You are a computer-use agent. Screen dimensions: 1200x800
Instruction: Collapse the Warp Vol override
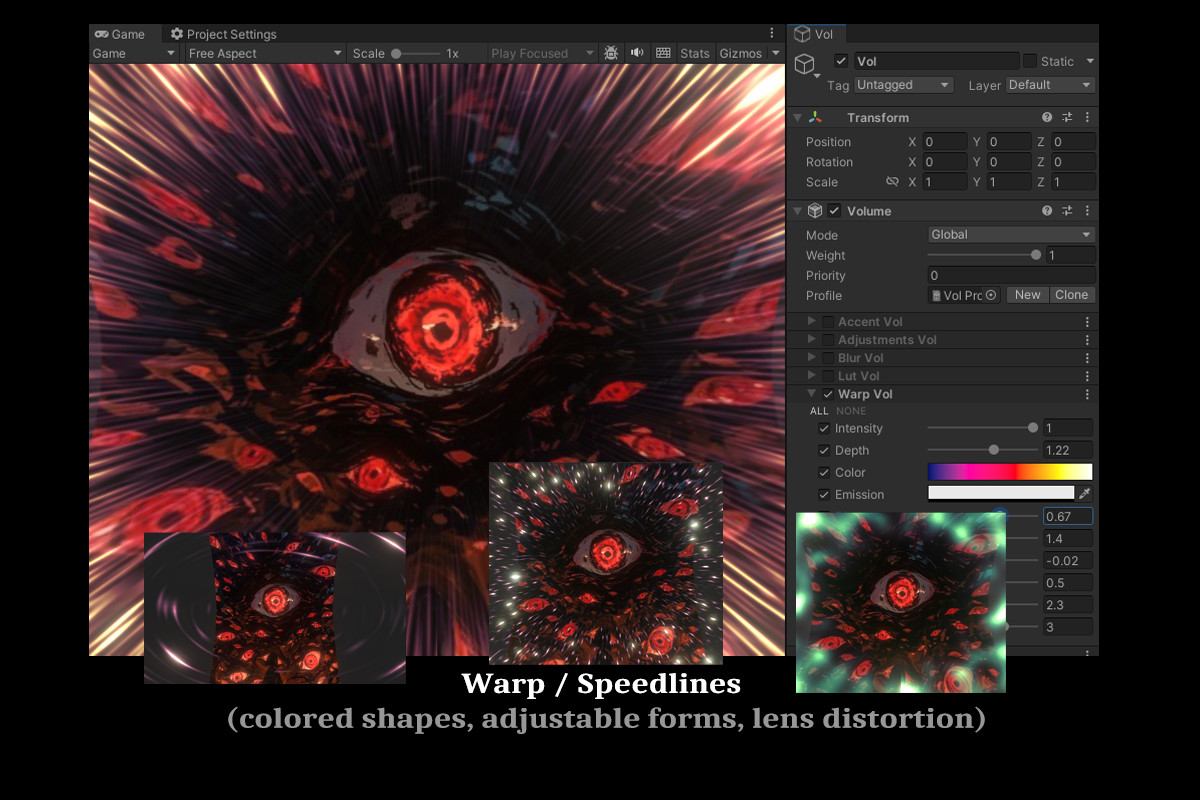pos(810,394)
